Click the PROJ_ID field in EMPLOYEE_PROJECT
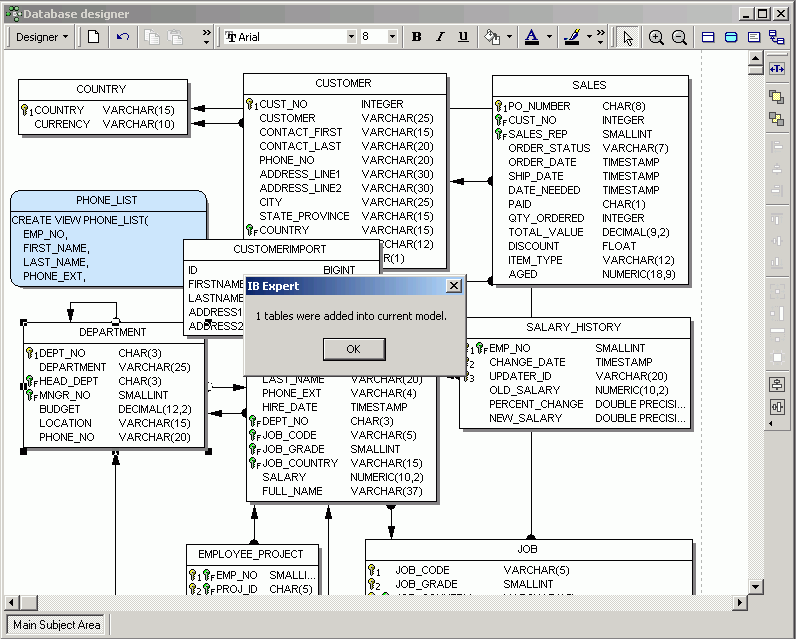796x639 pixels. coord(237,589)
